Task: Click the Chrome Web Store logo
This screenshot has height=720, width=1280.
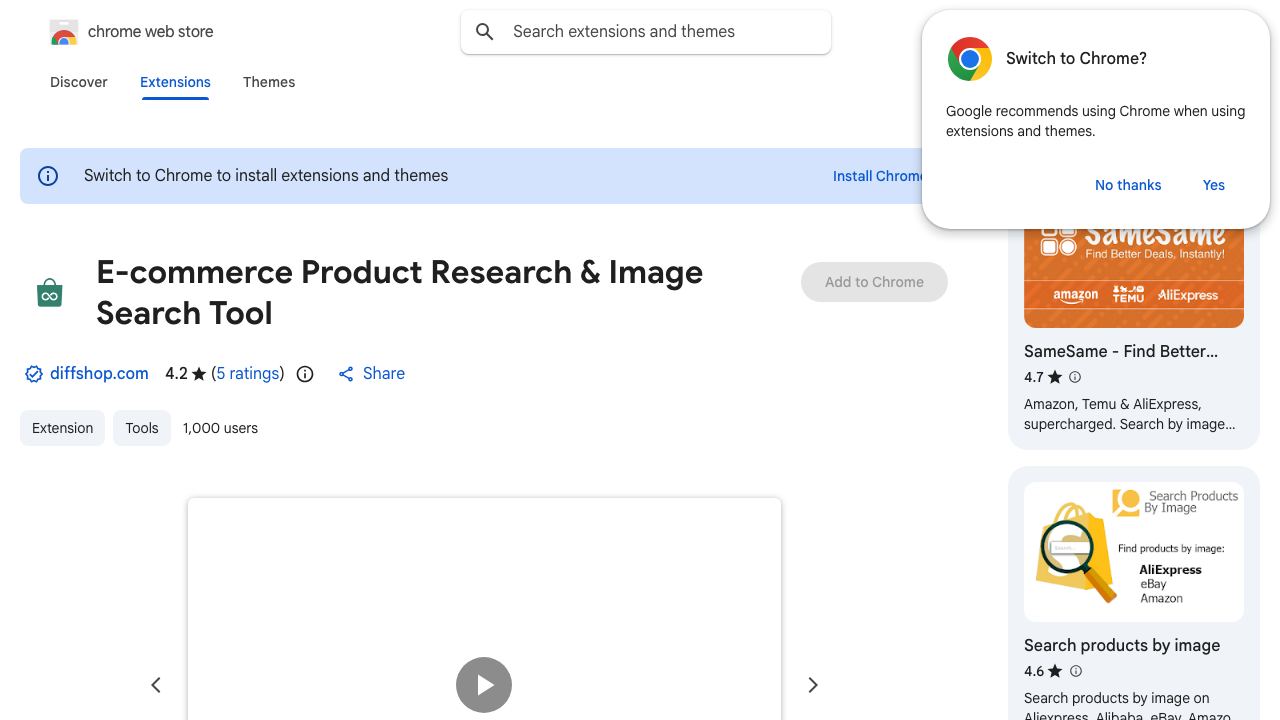Action: click(x=64, y=33)
